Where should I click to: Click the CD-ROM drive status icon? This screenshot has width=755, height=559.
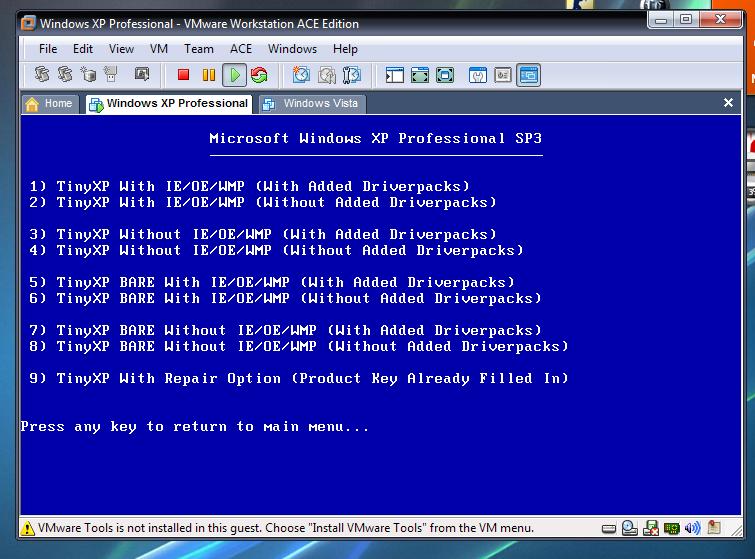630,528
